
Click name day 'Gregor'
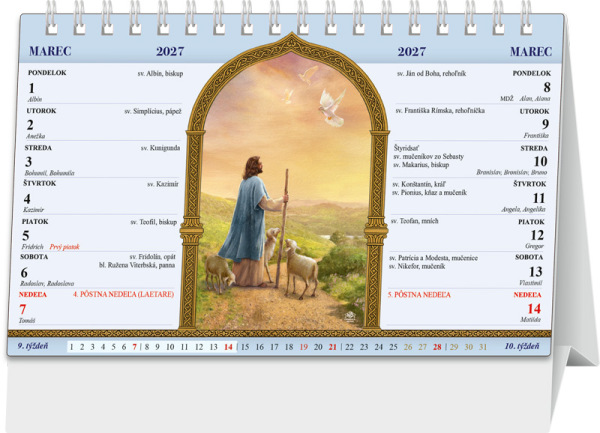(x=535, y=246)
